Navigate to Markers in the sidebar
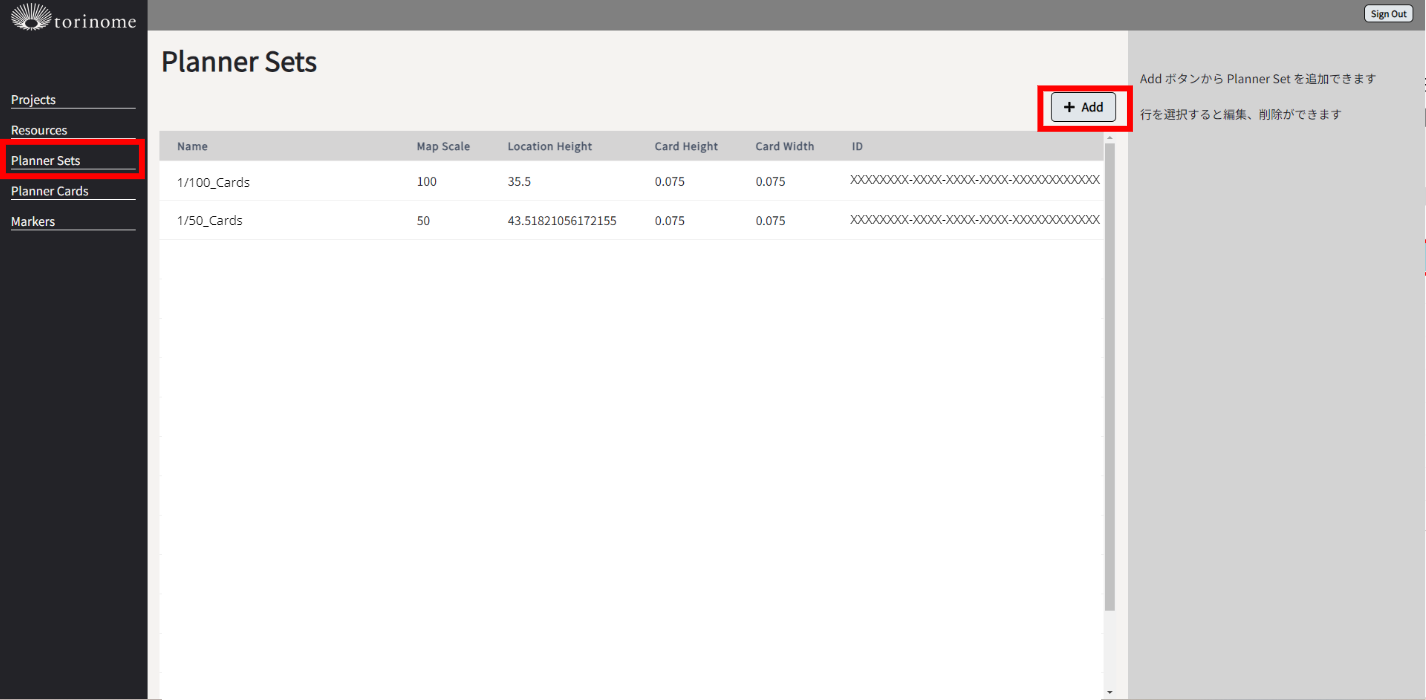Image resolution: width=1426 pixels, height=700 pixels. tap(33, 222)
